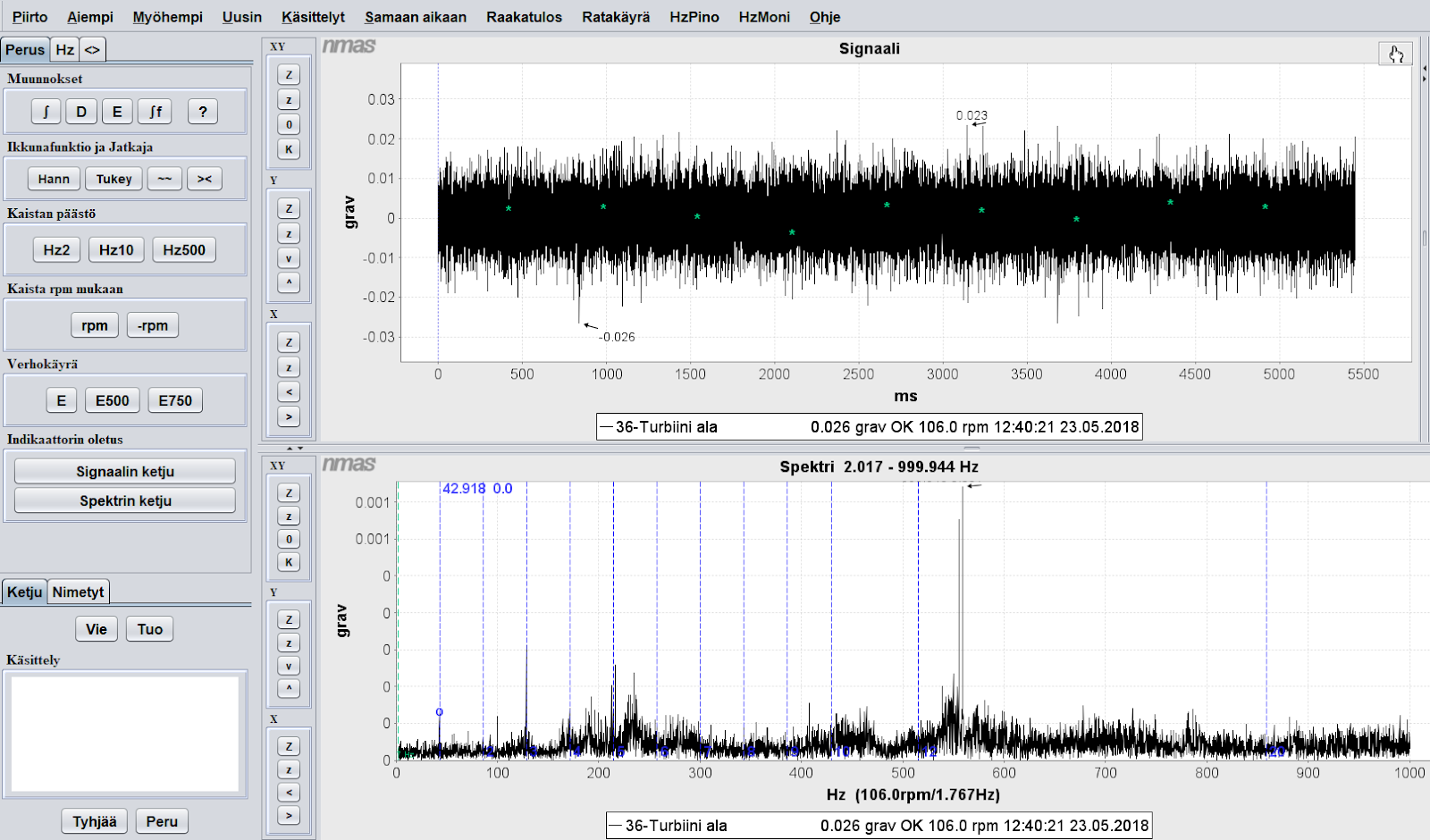Signaali panel XY group: click lowercase z
The width and height of the screenshot is (1430, 840).
289,100
